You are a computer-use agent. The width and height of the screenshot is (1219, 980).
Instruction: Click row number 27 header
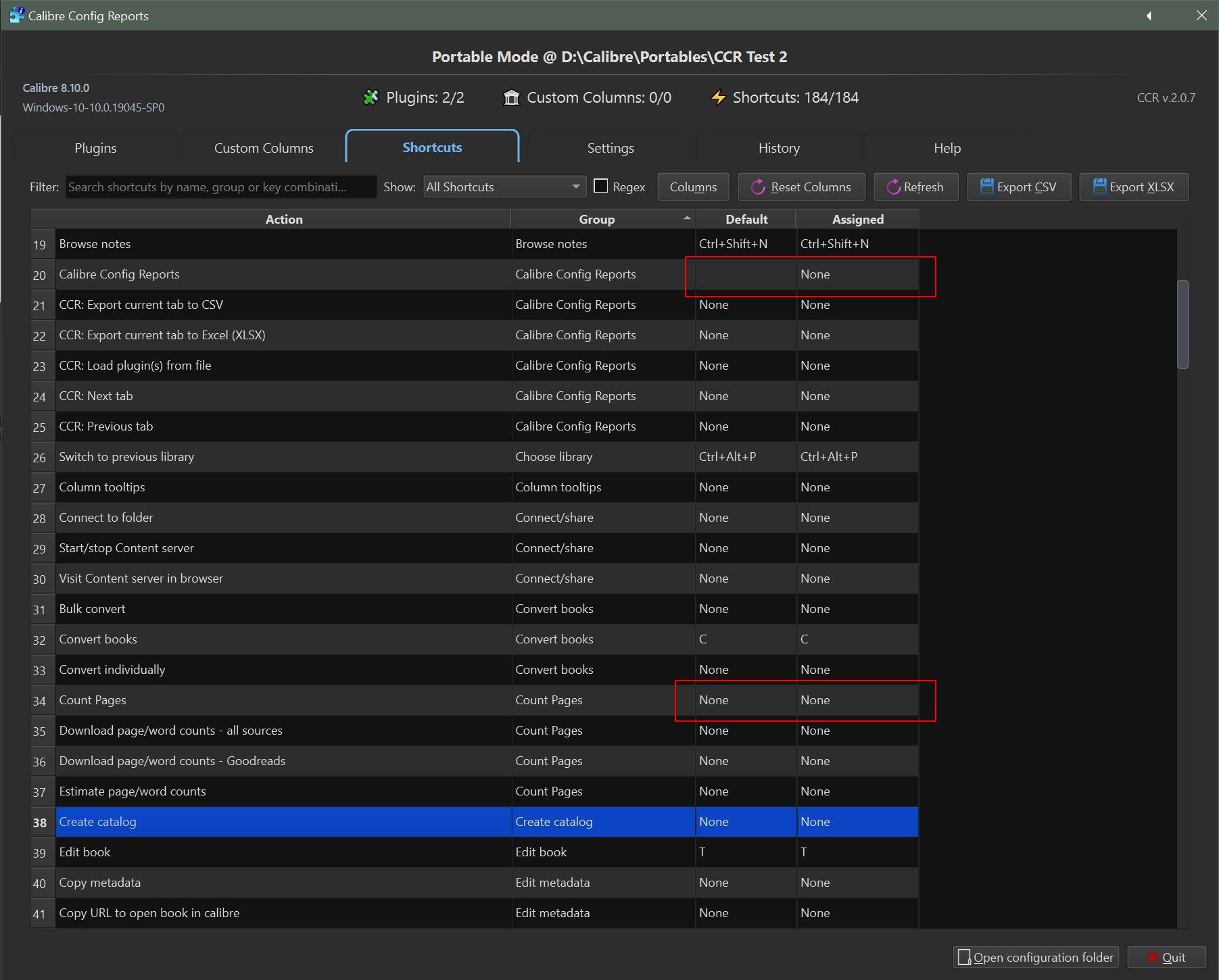point(43,487)
